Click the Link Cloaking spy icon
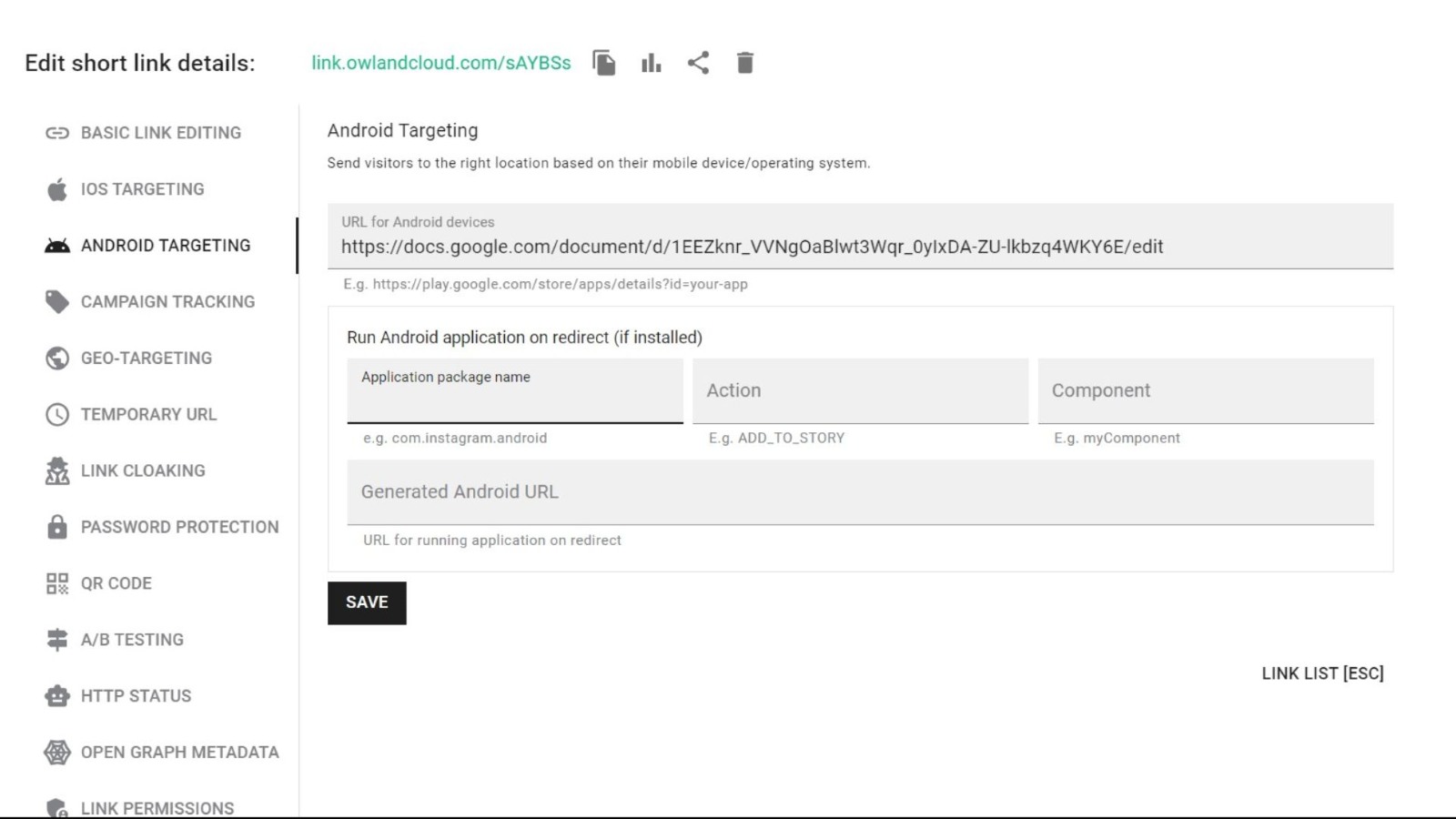 (x=57, y=470)
